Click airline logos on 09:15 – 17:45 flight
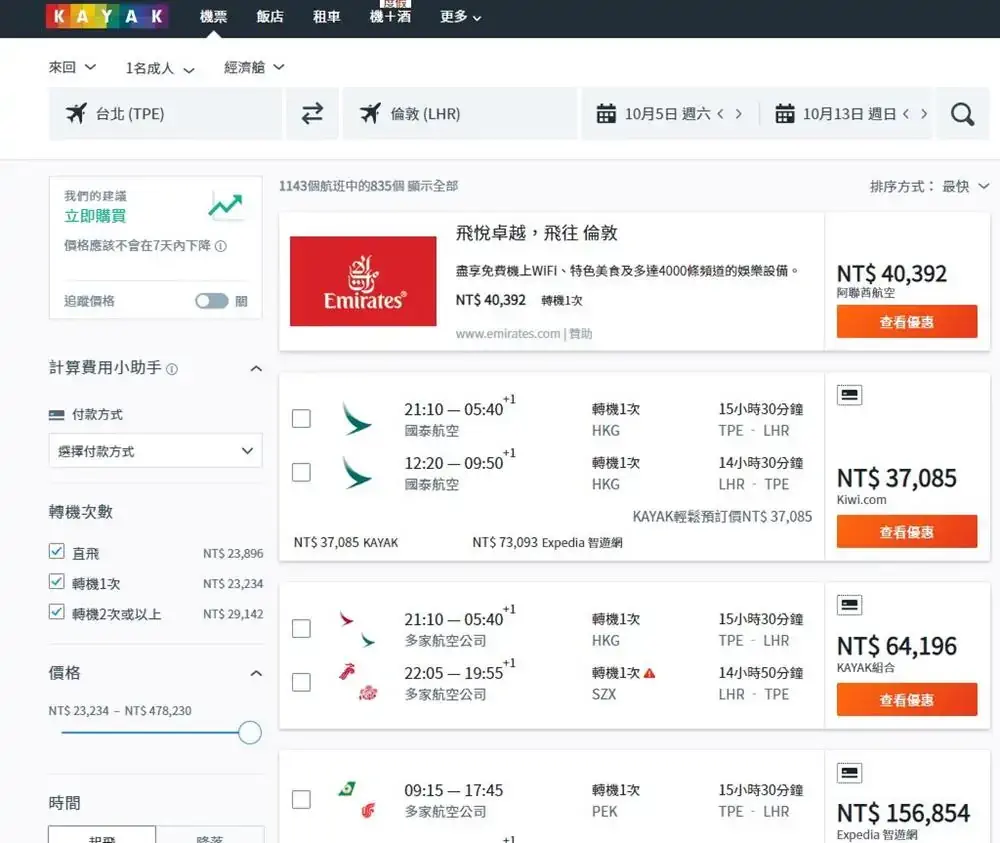This screenshot has width=1000, height=843. point(357,800)
